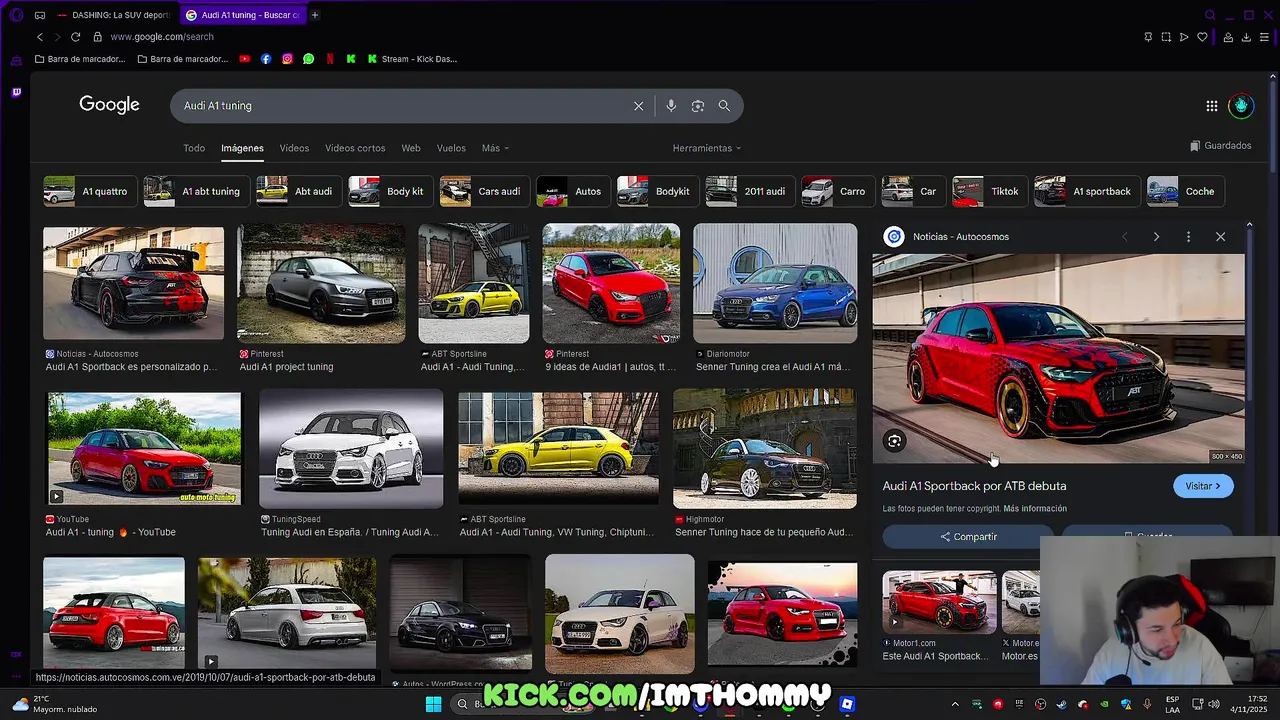Submit search with magnifier icon
This screenshot has height=720, width=1280.
pyautogui.click(x=724, y=106)
